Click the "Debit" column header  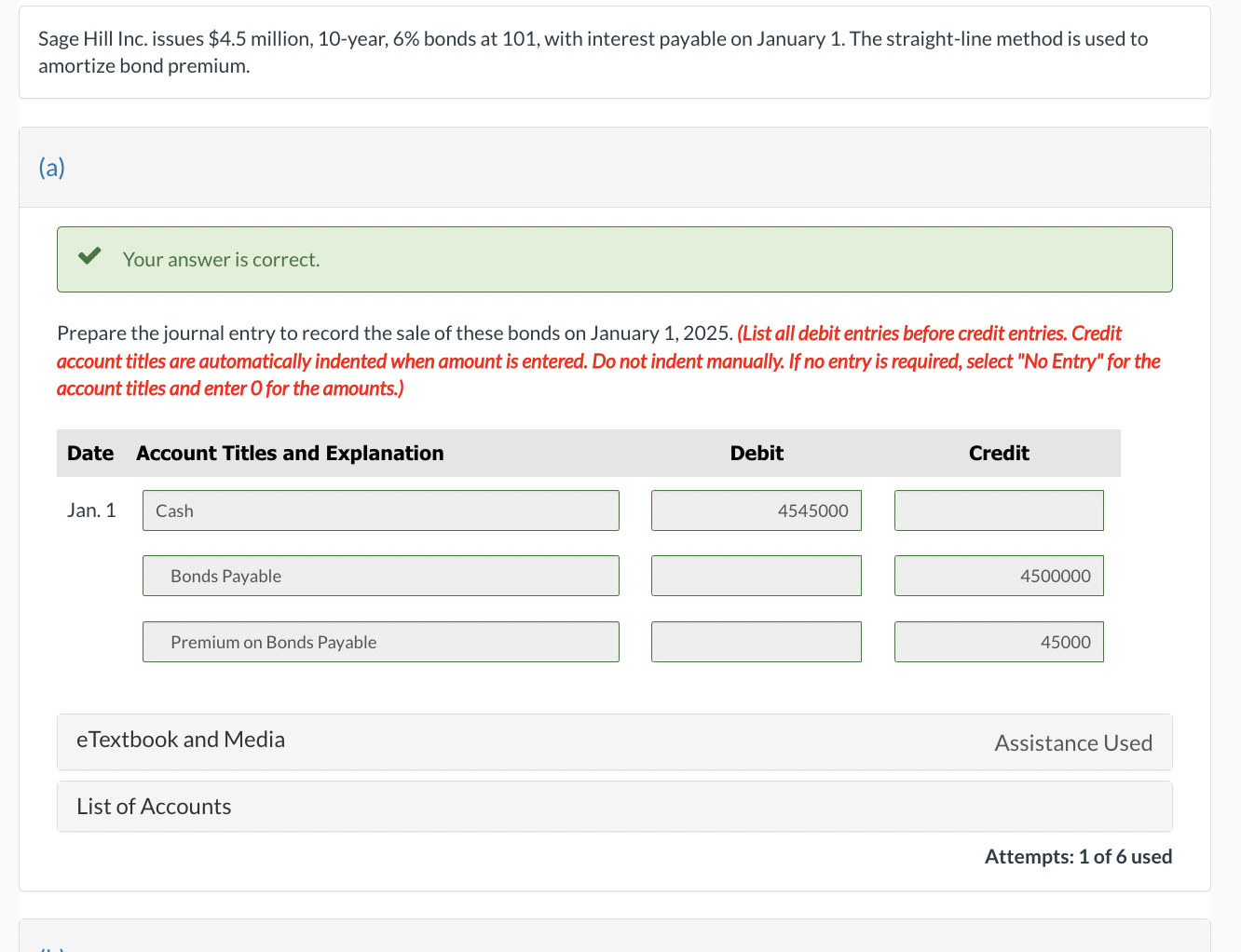pos(757,454)
